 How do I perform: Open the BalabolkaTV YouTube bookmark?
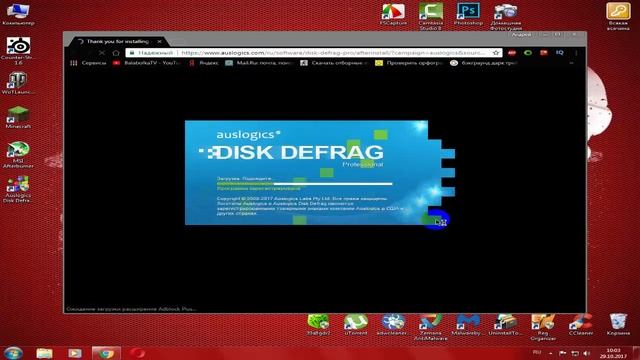pos(147,63)
